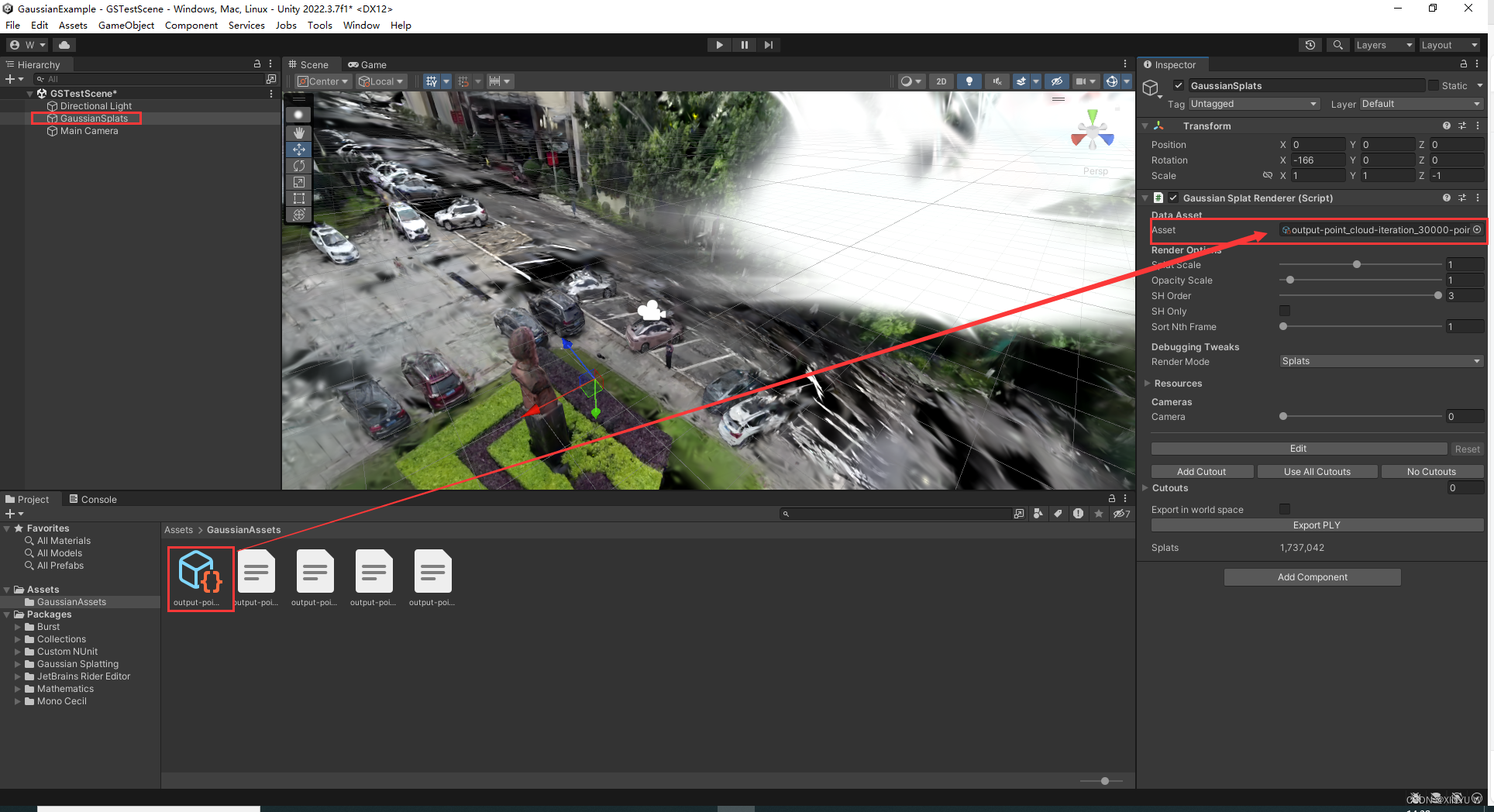Screen dimensions: 1494x812
Task: Lock the Hierarchy panel
Action: 257,64
